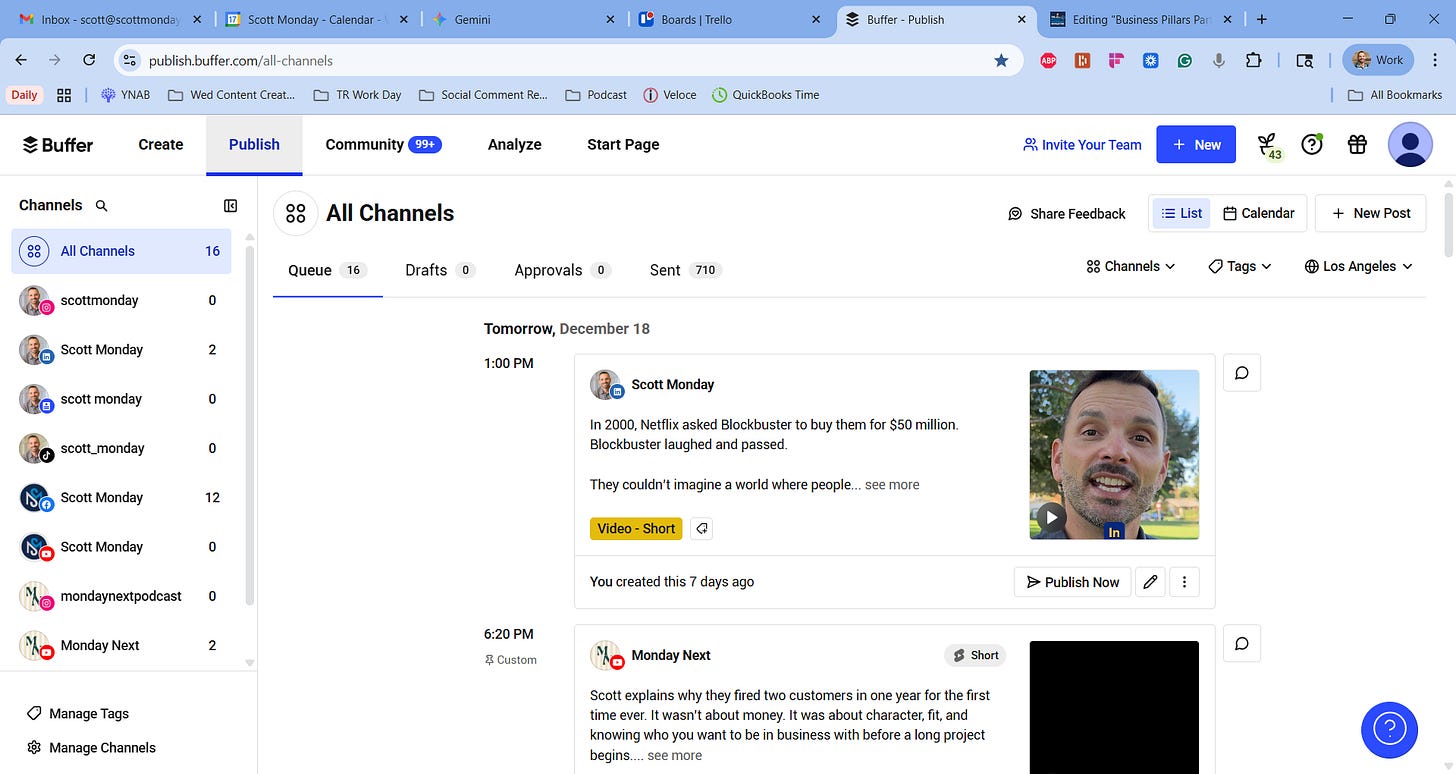Screen dimensions: 1456x774
Task: Open comments on the 1:00 PM post
Action: point(1242,373)
